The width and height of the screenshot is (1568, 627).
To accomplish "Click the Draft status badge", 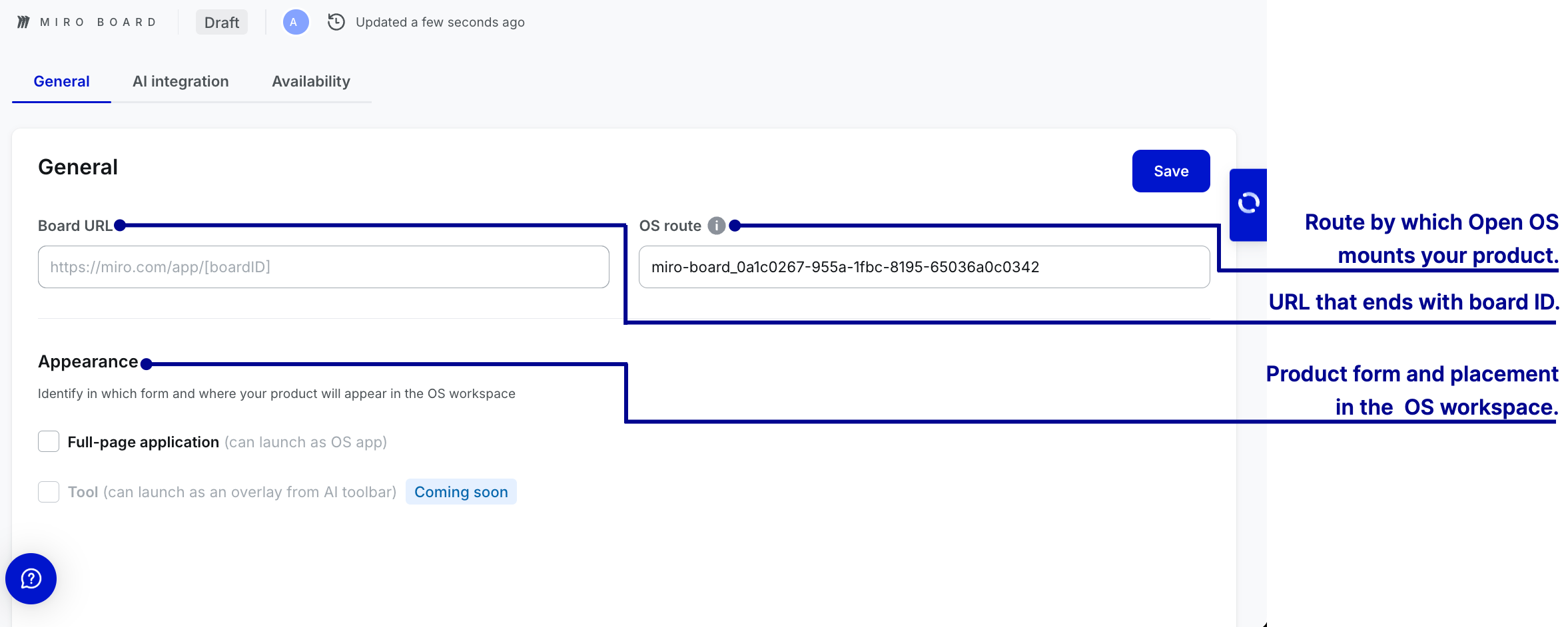I will click(x=221, y=22).
